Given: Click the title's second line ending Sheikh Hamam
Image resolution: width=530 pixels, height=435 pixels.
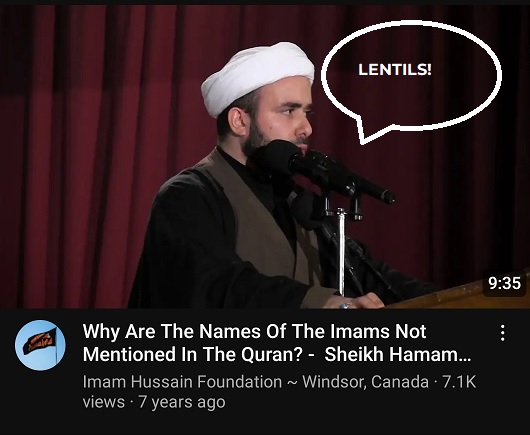Looking at the screenshot, I should [x=276, y=354].
